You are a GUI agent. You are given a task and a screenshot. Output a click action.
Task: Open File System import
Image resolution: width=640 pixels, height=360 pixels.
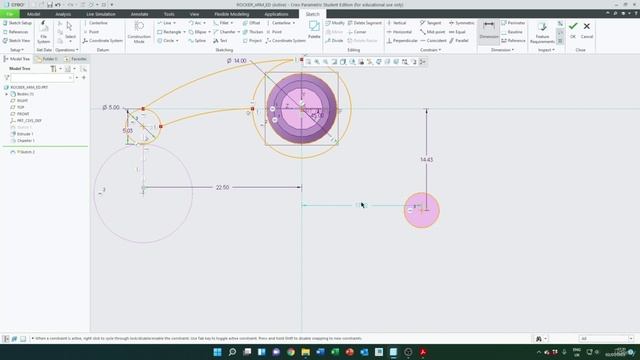pyautogui.click(x=43, y=32)
